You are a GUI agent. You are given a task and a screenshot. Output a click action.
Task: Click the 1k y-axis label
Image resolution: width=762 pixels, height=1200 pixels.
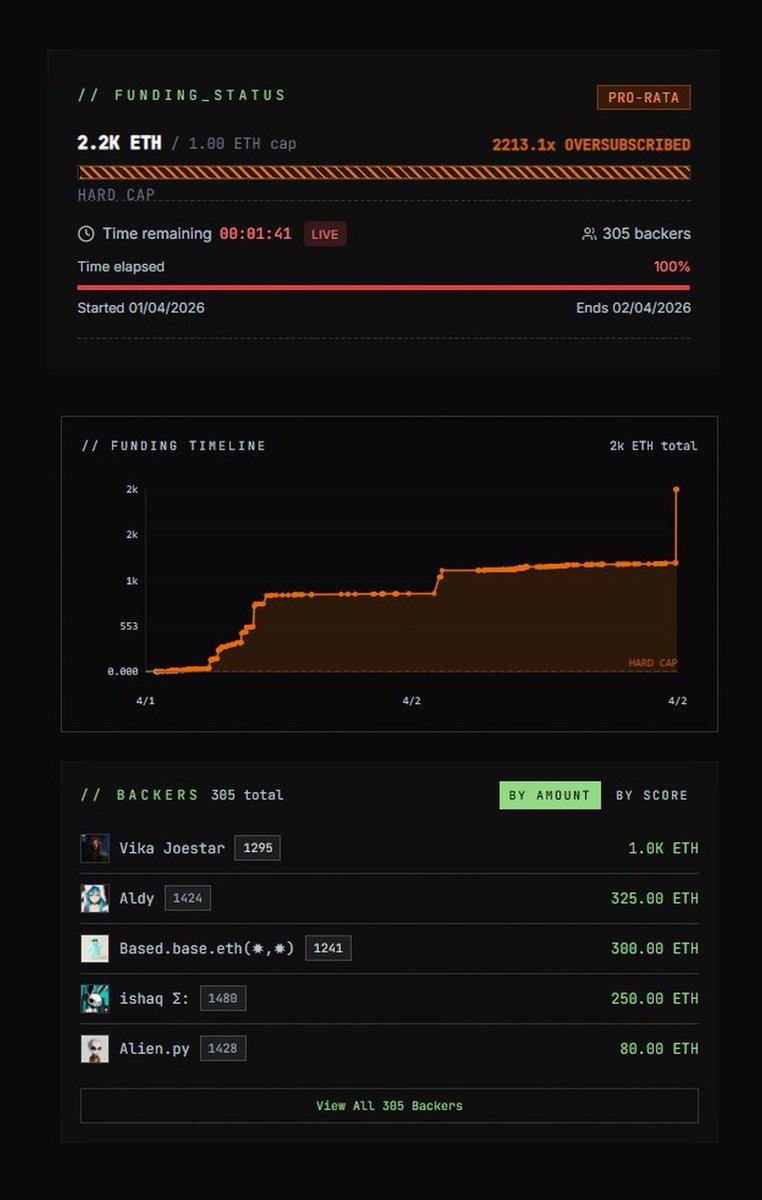132,581
